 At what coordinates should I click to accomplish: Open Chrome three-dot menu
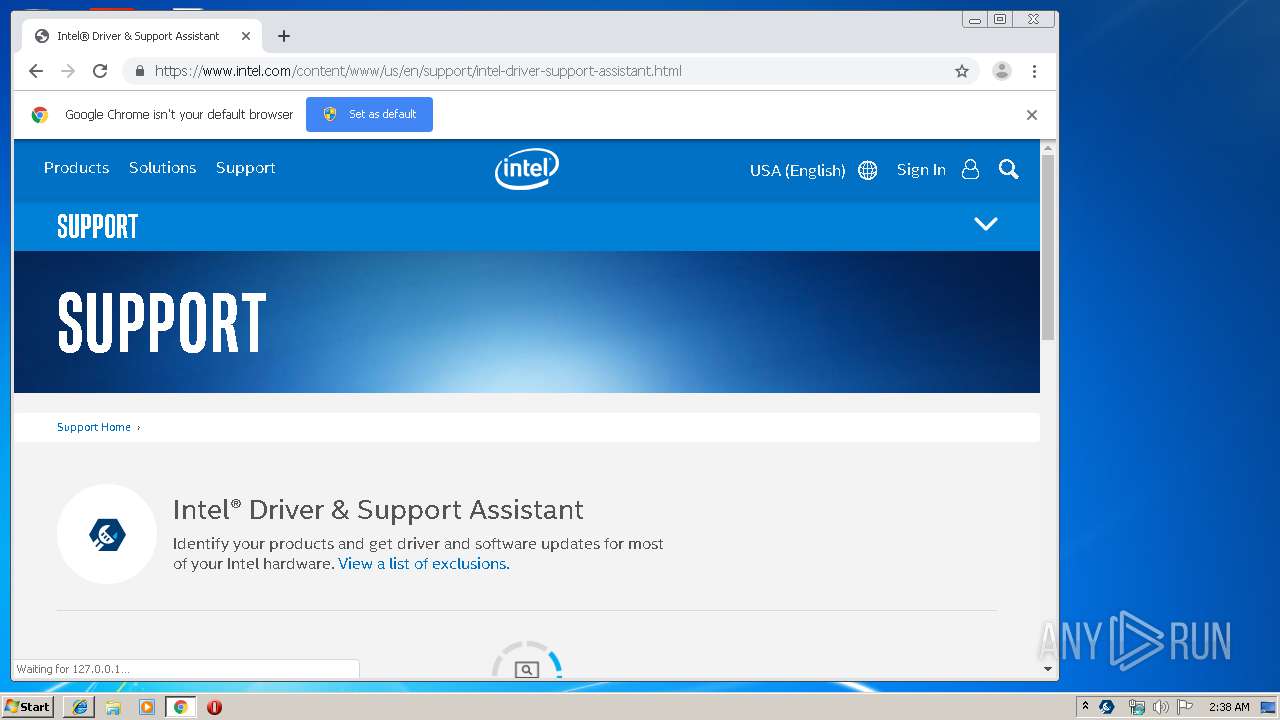click(1034, 71)
